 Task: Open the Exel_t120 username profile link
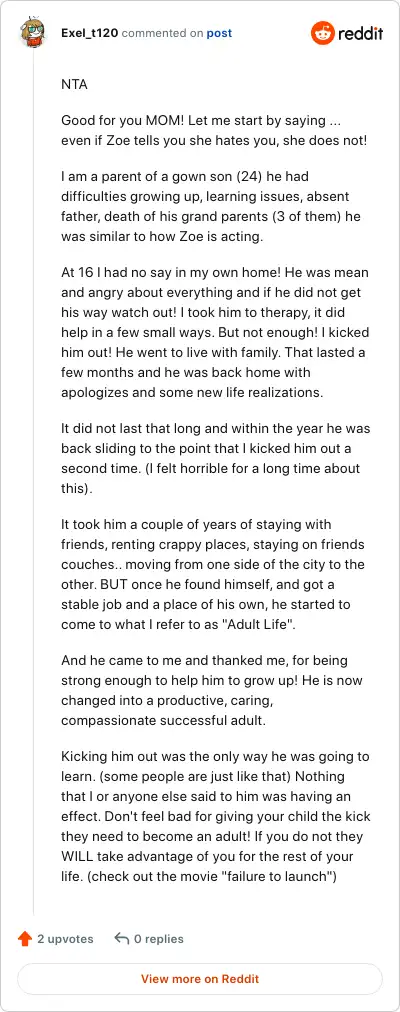[90, 33]
